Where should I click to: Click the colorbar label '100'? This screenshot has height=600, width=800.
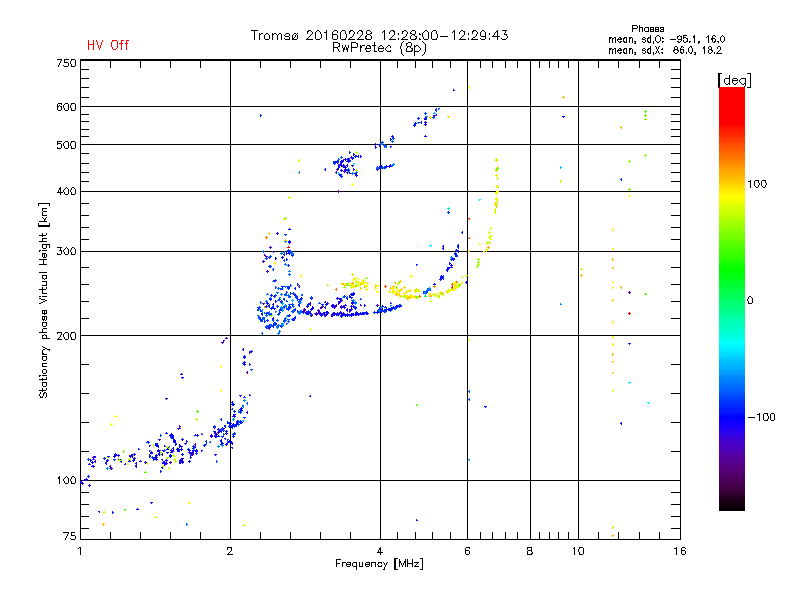coord(757,184)
